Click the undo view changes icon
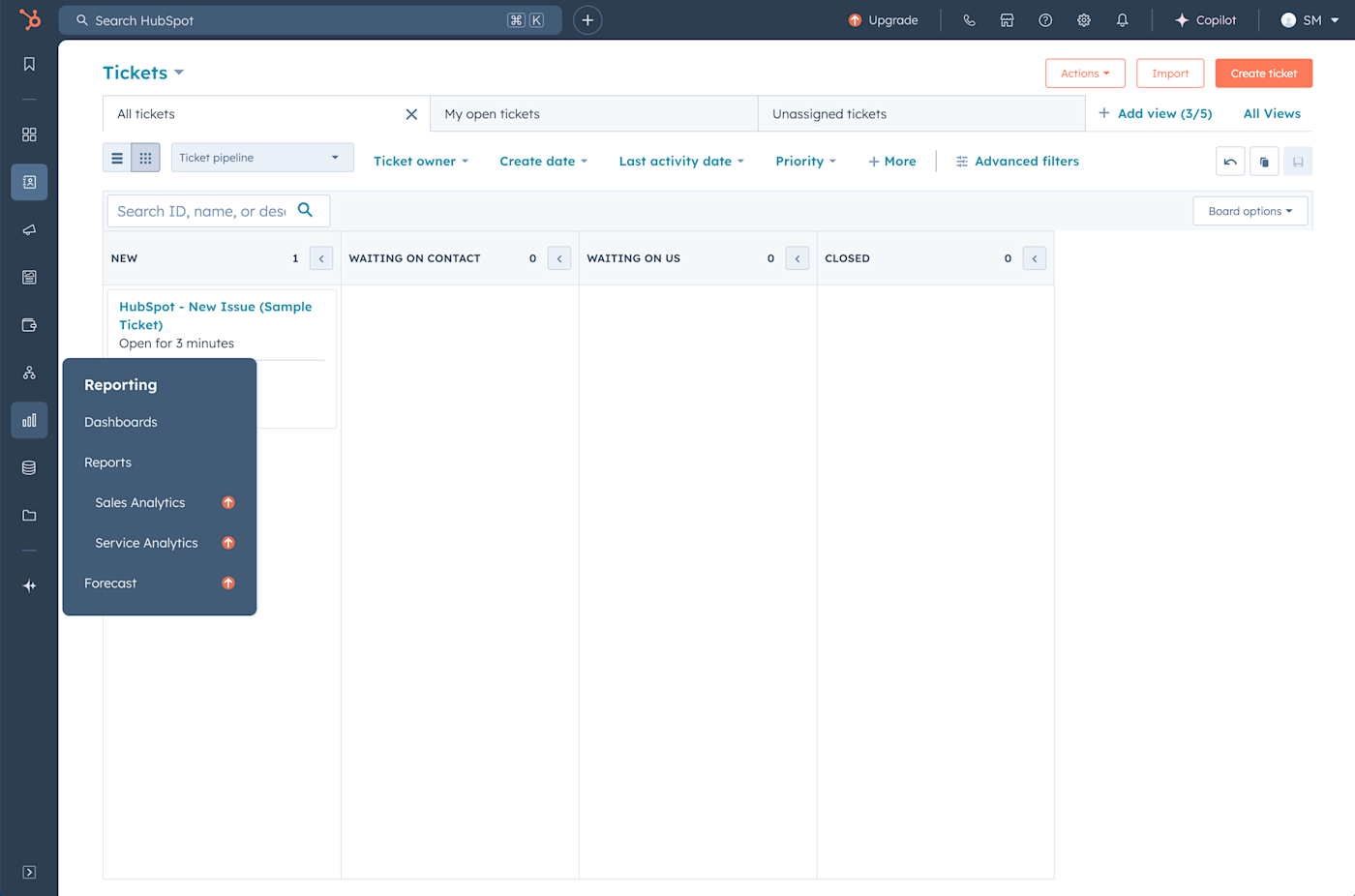This screenshot has width=1355, height=896. [x=1230, y=162]
